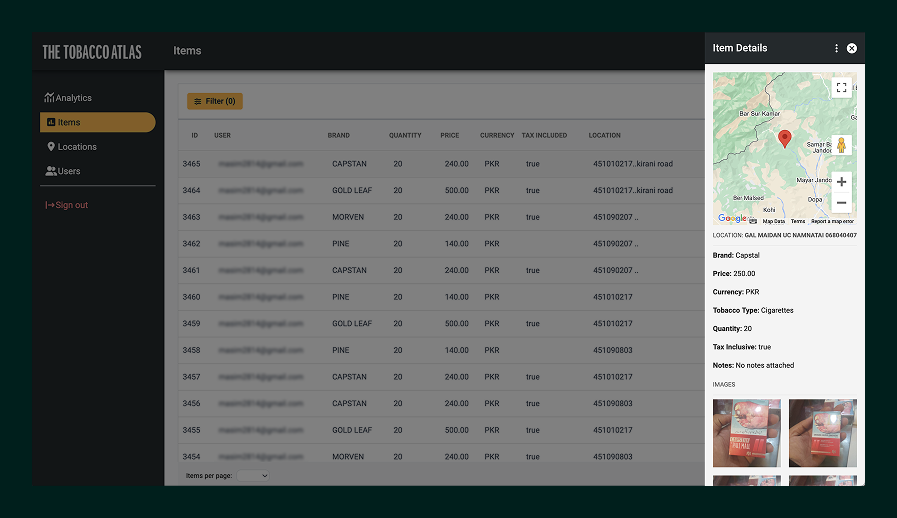Click the Sign out arrow icon
This screenshot has height=518, width=897.
(x=50, y=205)
